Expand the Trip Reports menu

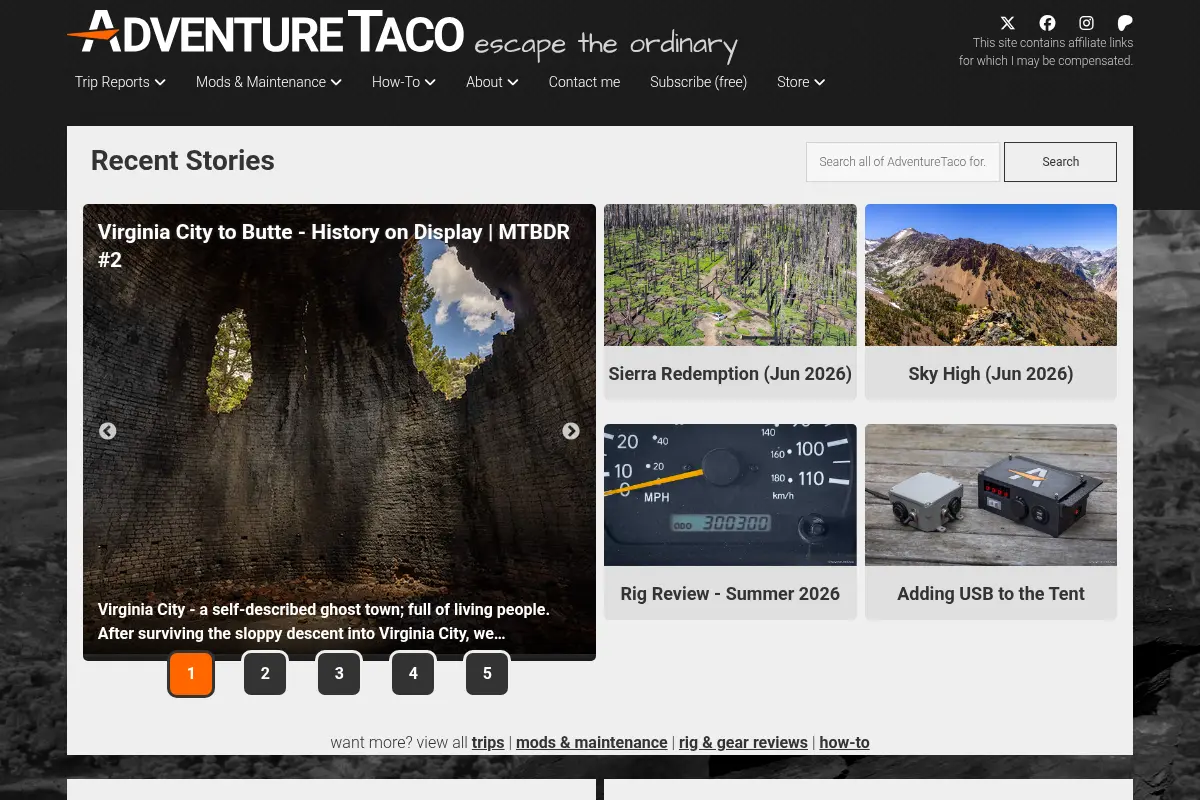(x=120, y=82)
